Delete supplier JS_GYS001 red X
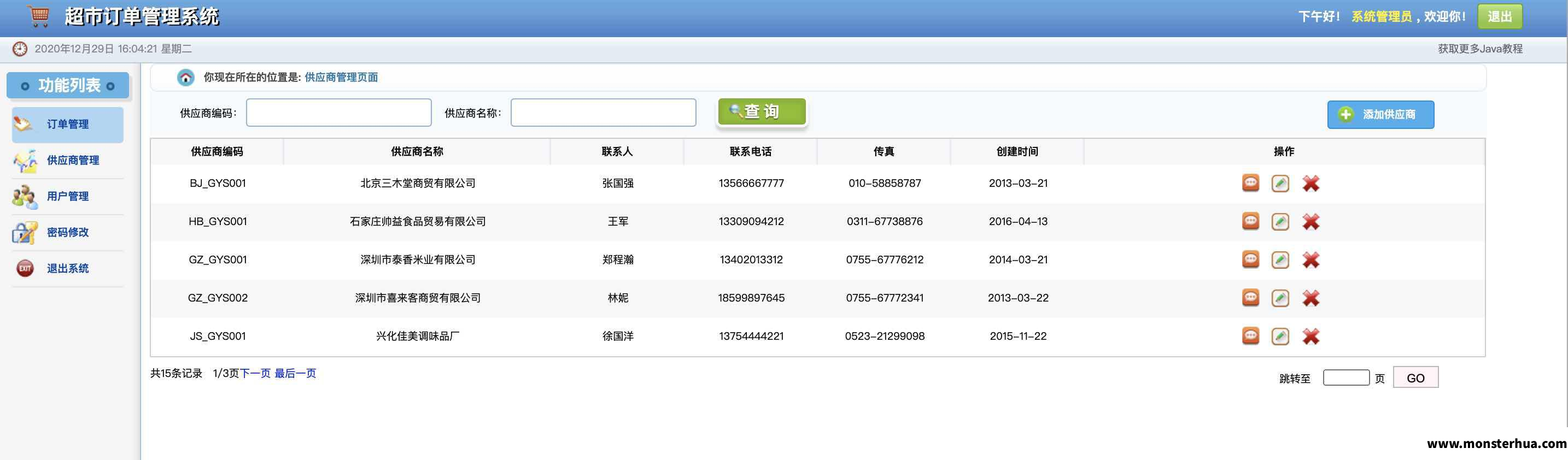Screen dimensions: 1568x460 (x=1310, y=337)
